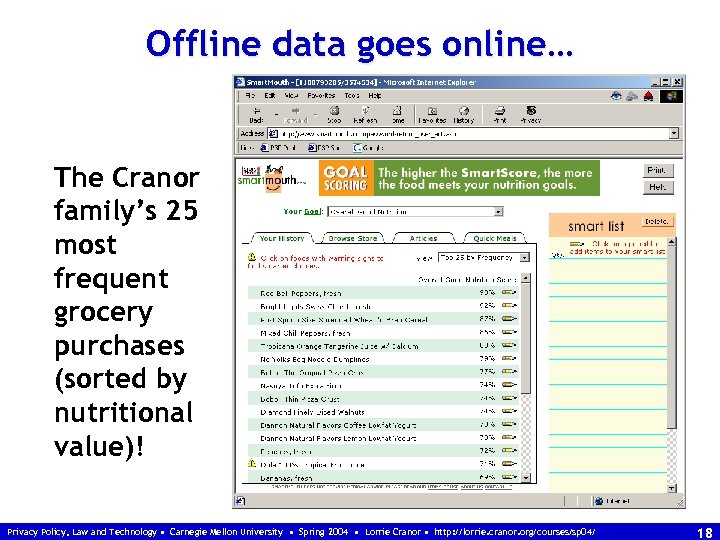Open the Top 25 by Frequency view dropdown
This screenshot has width=720, height=540.
point(484,258)
